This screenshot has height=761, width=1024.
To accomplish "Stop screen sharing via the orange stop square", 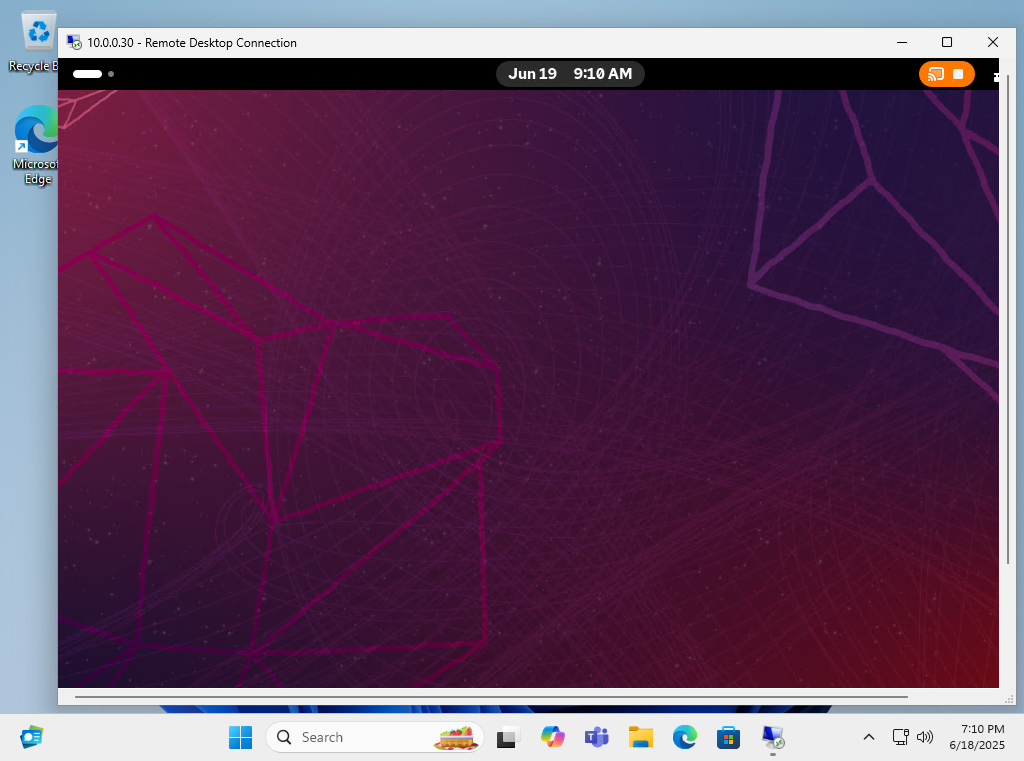I will (x=958, y=74).
